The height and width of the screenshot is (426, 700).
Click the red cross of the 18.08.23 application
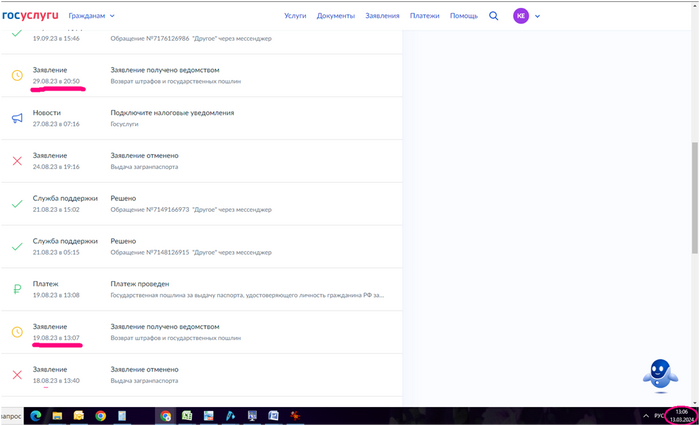(x=17, y=375)
